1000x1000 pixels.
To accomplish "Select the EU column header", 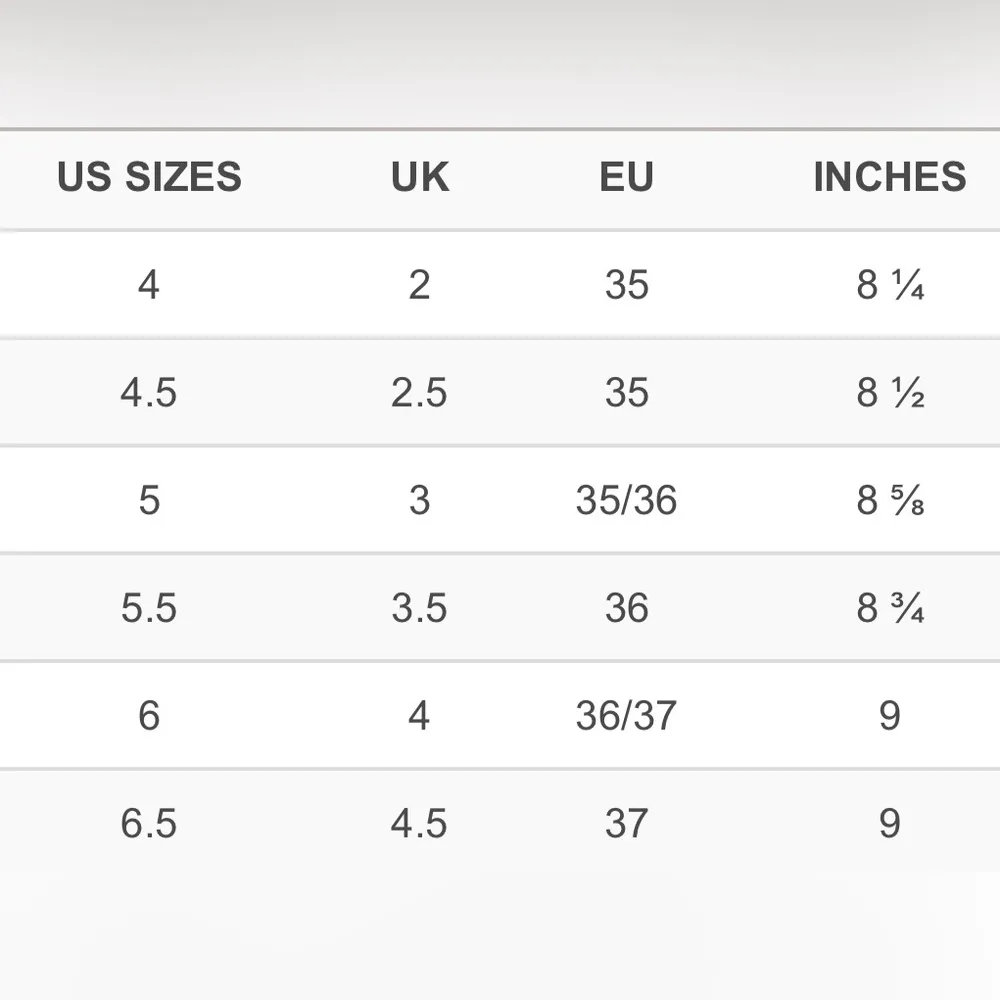I will (x=627, y=177).
